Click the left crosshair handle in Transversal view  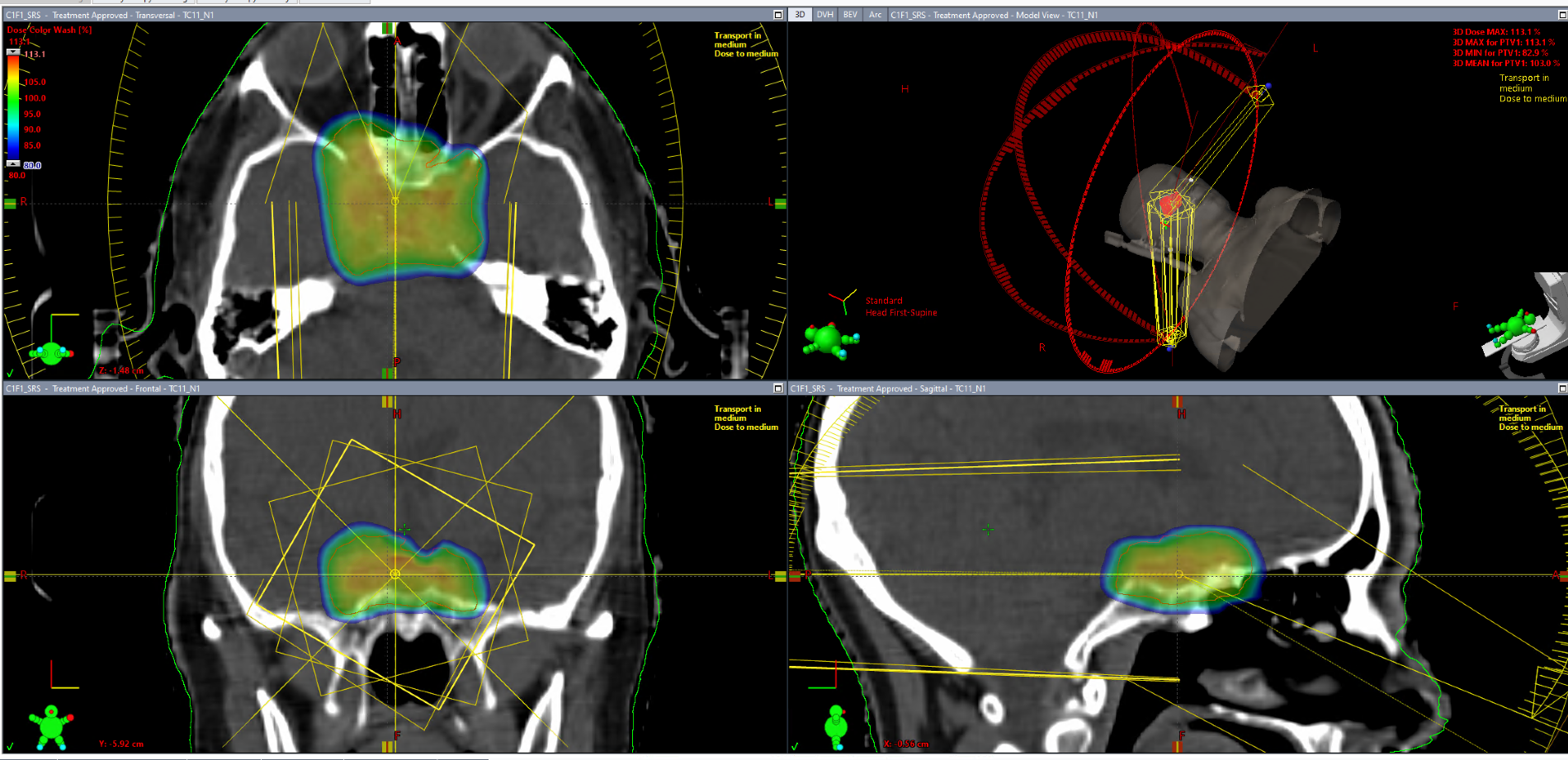click(x=11, y=203)
